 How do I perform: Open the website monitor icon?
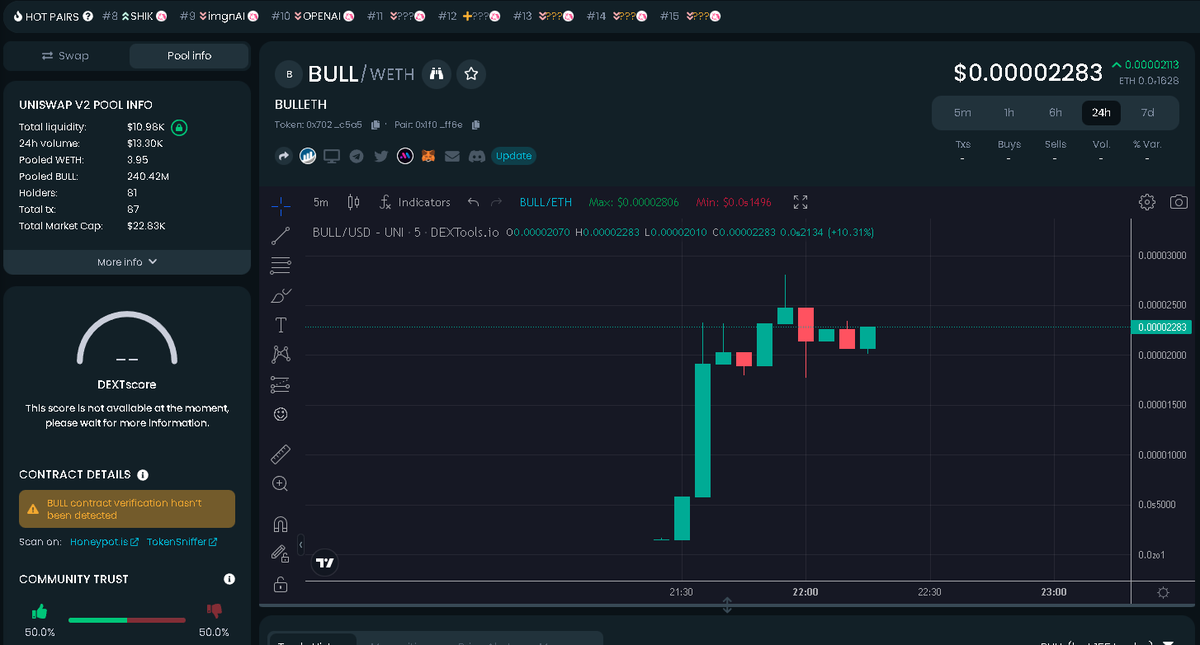(x=332, y=156)
